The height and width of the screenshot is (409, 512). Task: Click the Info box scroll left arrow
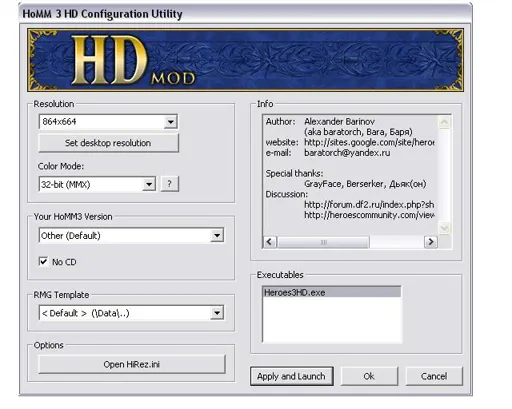click(270, 242)
